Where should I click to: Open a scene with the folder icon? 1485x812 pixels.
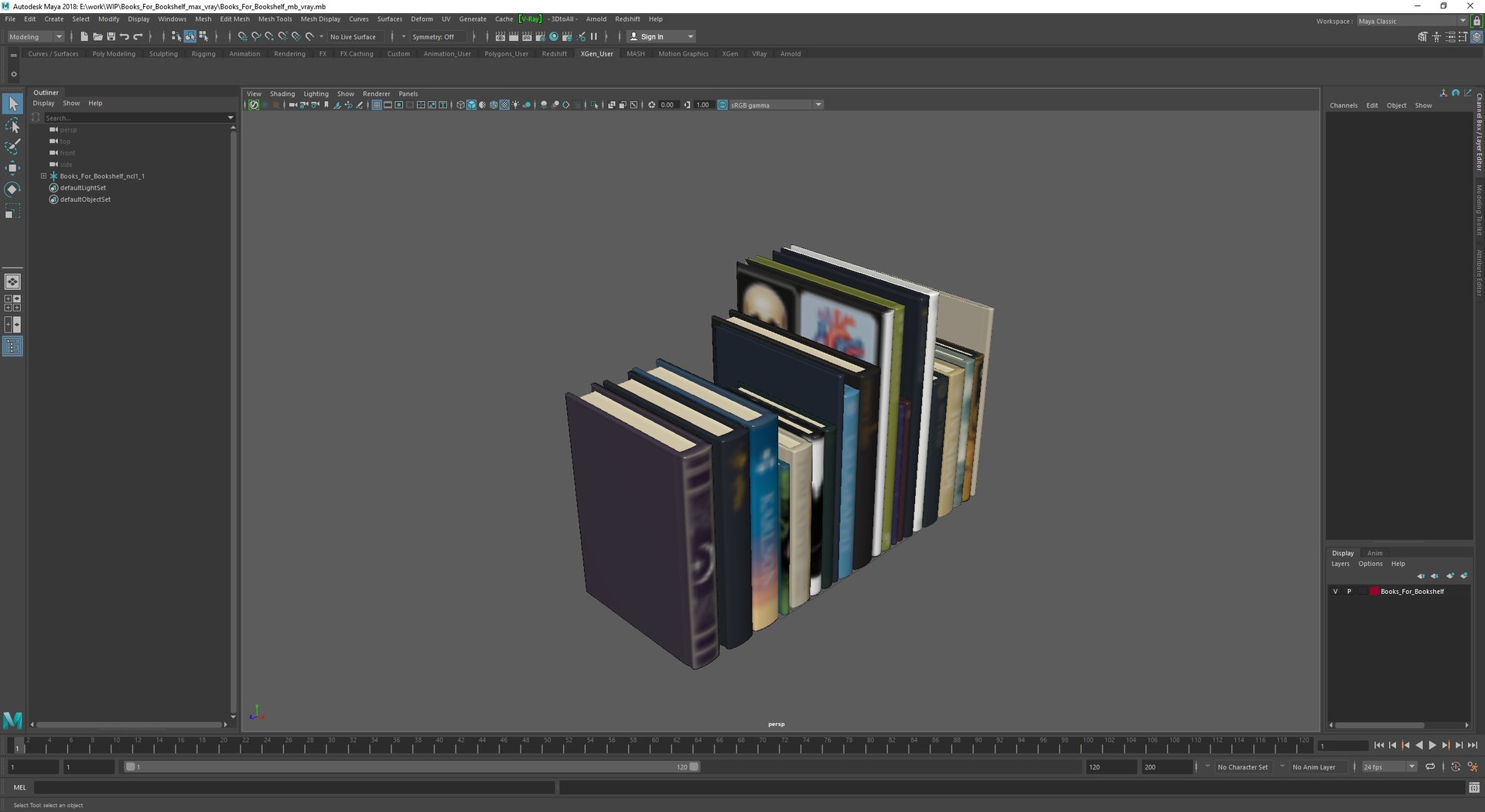tap(97, 36)
